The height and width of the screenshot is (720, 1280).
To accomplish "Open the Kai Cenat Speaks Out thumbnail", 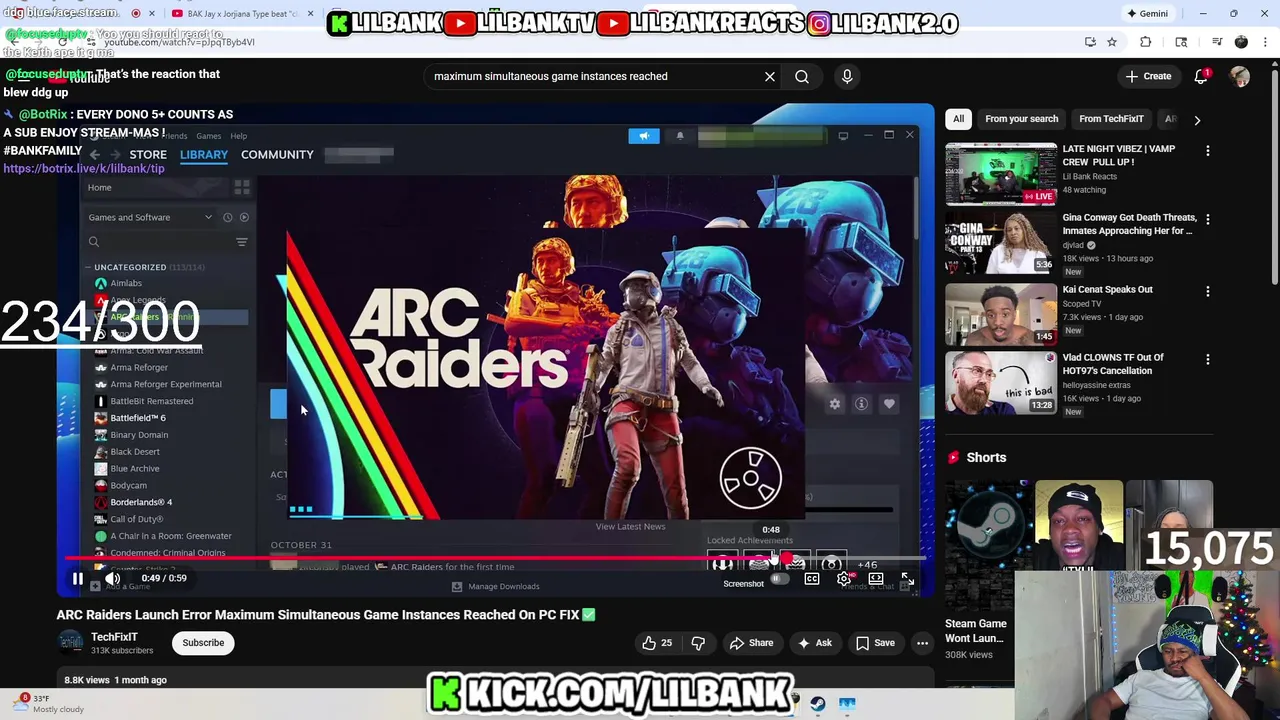I will point(1001,313).
